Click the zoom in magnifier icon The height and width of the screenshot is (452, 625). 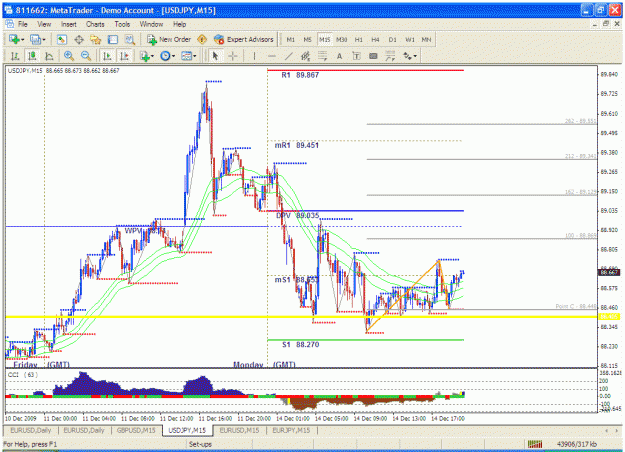(x=69, y=56)
